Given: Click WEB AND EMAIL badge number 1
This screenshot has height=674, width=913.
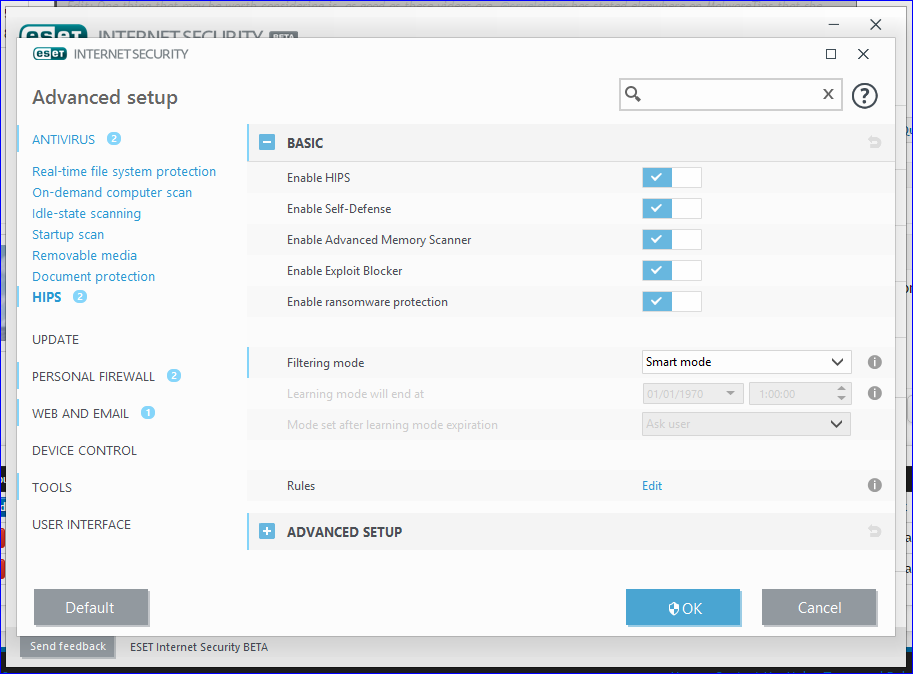Looking at the screenshot, I should click(148, 413).
